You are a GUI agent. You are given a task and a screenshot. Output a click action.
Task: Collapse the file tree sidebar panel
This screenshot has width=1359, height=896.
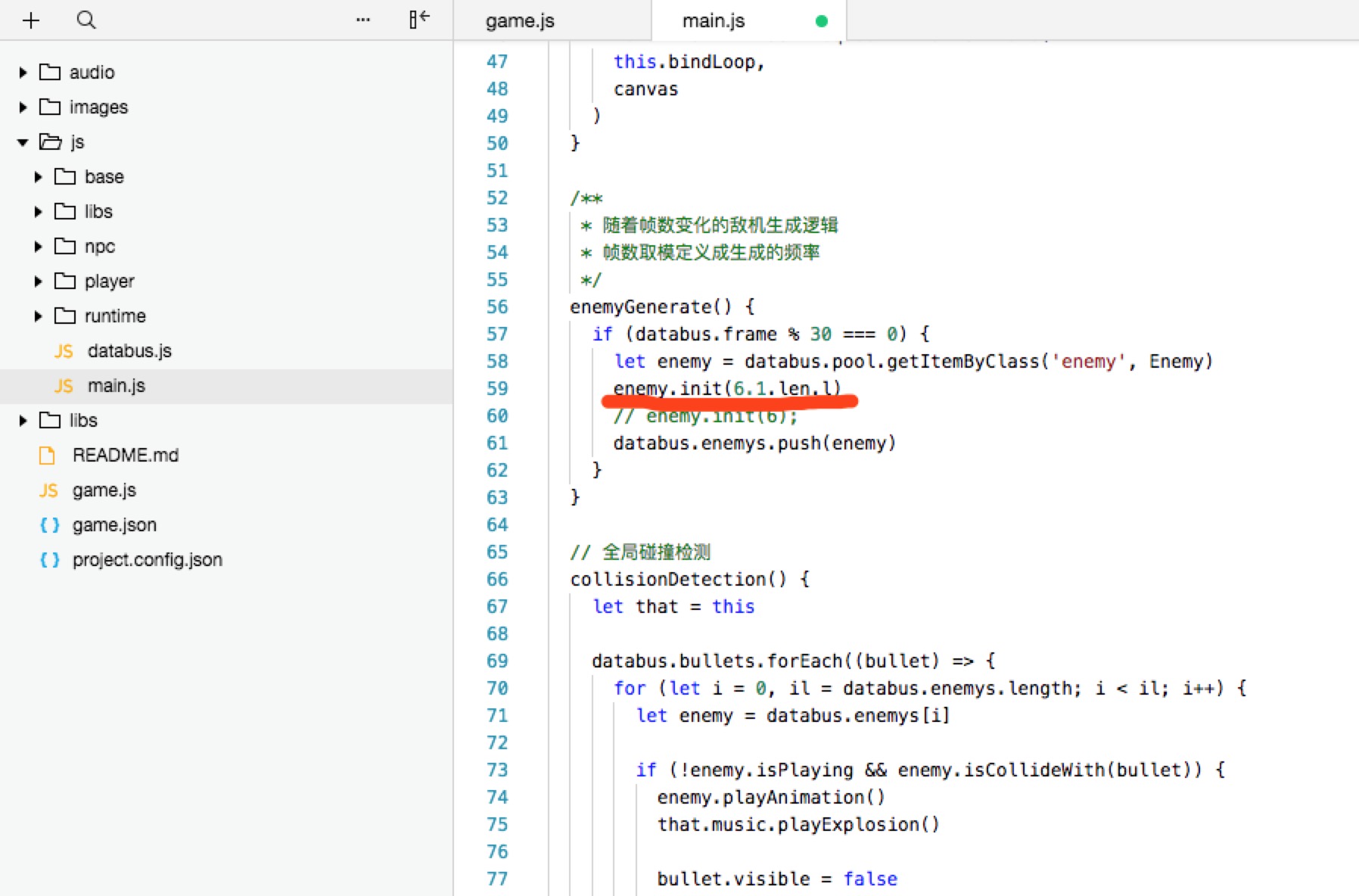419,20
